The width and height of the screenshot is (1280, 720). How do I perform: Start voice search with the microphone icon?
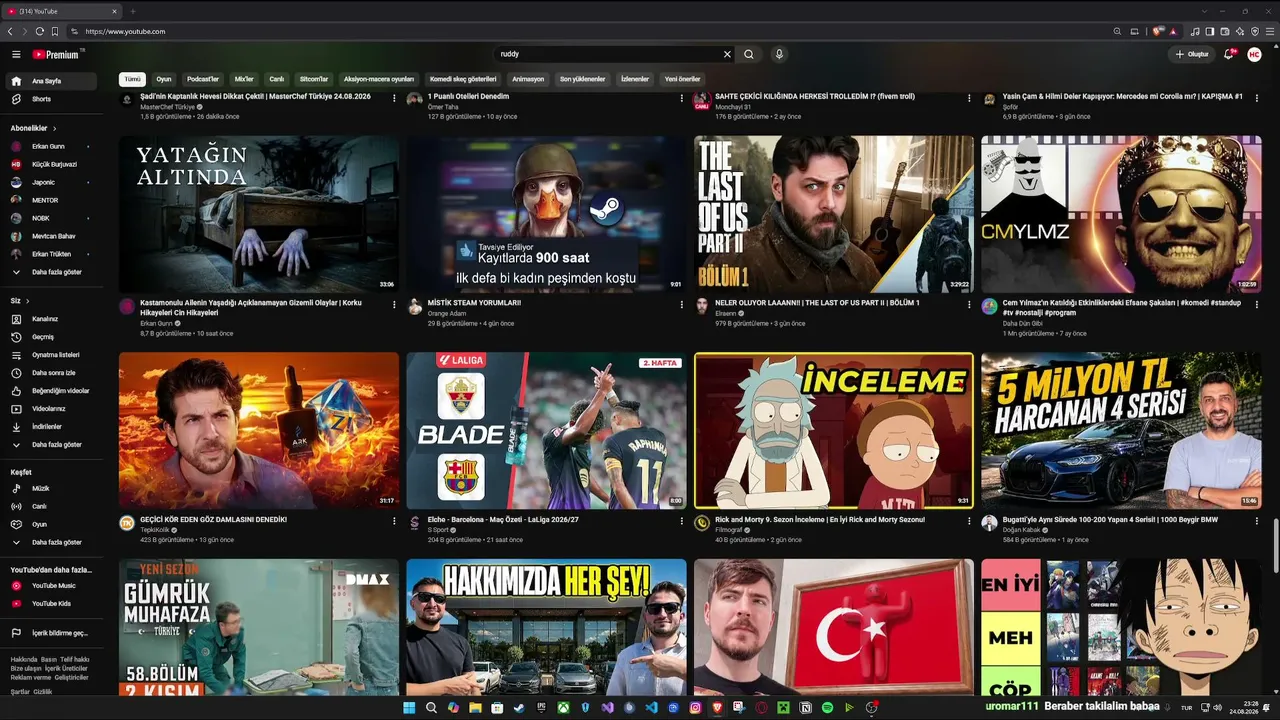(x=779, y=54)
